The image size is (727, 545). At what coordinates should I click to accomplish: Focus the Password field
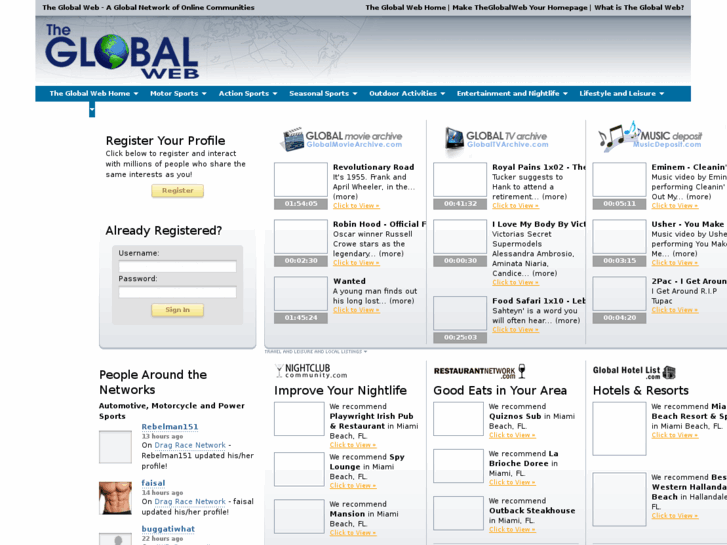[178, 292]
